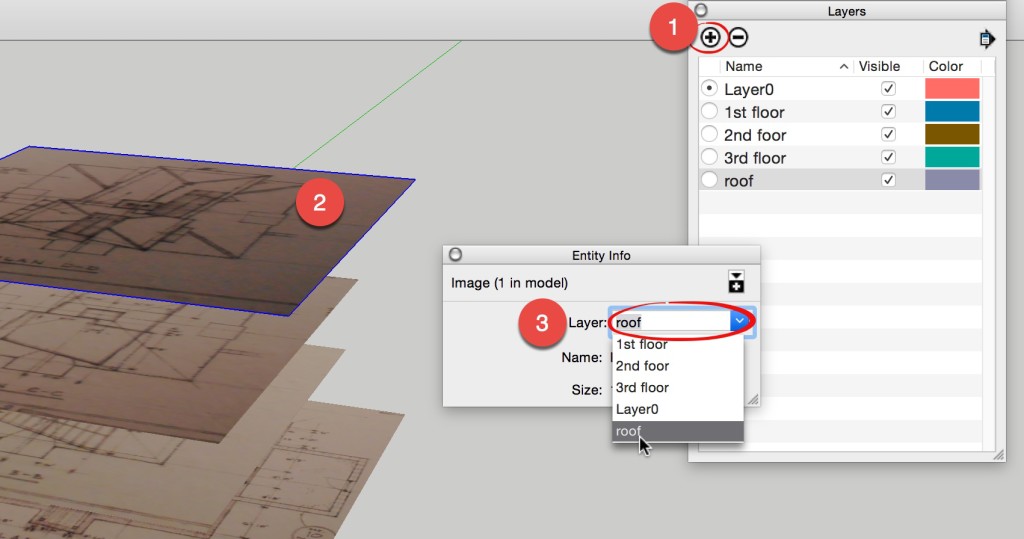Change the 3rd floor teal color swatch

pyautogui.click(x=952, y=158)
